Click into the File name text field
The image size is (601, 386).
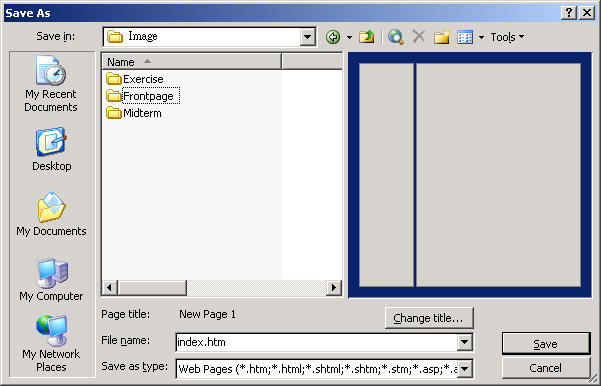[317, 342]
